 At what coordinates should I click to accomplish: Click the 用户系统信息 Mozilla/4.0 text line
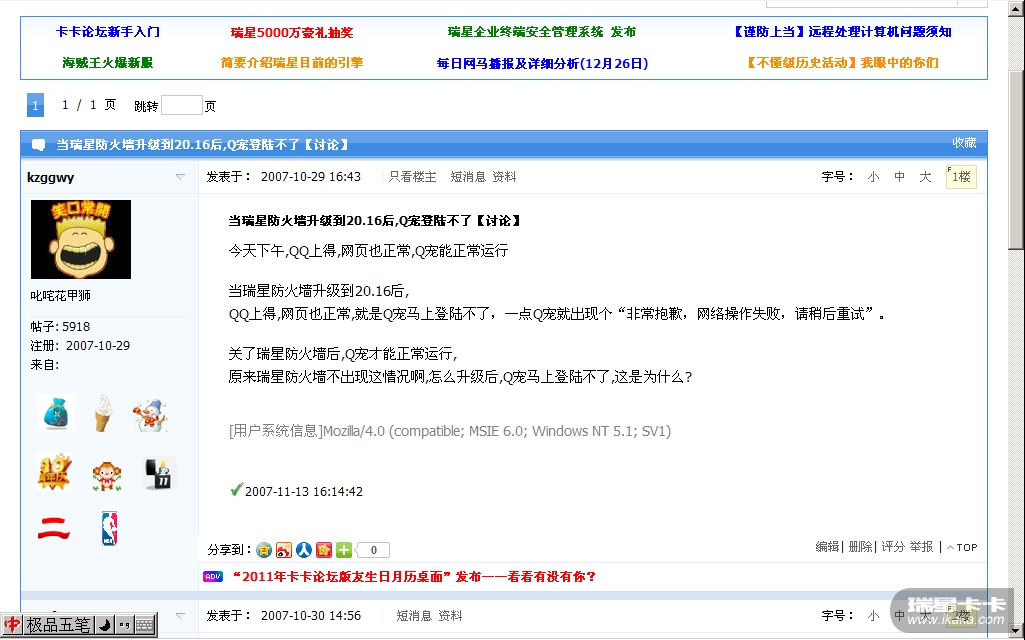[x=450, y=431]
